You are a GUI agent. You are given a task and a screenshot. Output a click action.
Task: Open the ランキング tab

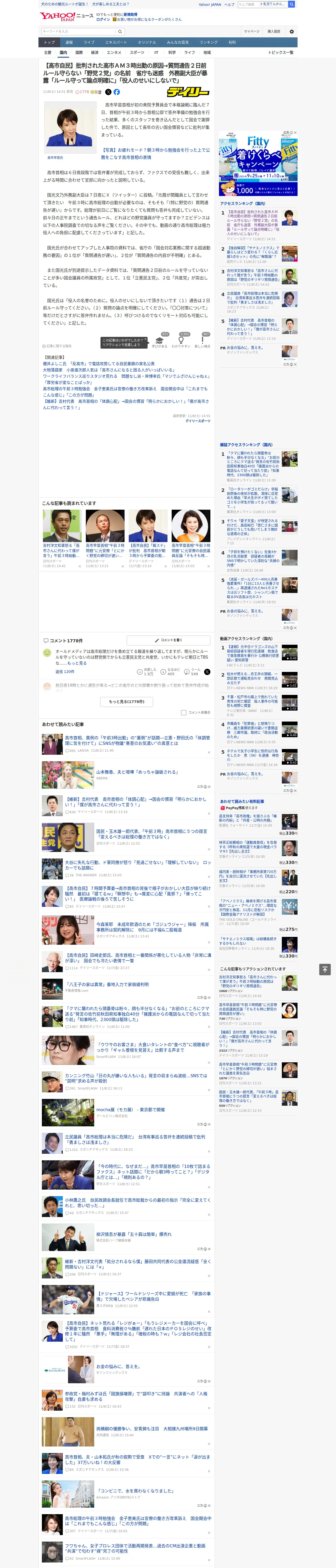[209, 43]
